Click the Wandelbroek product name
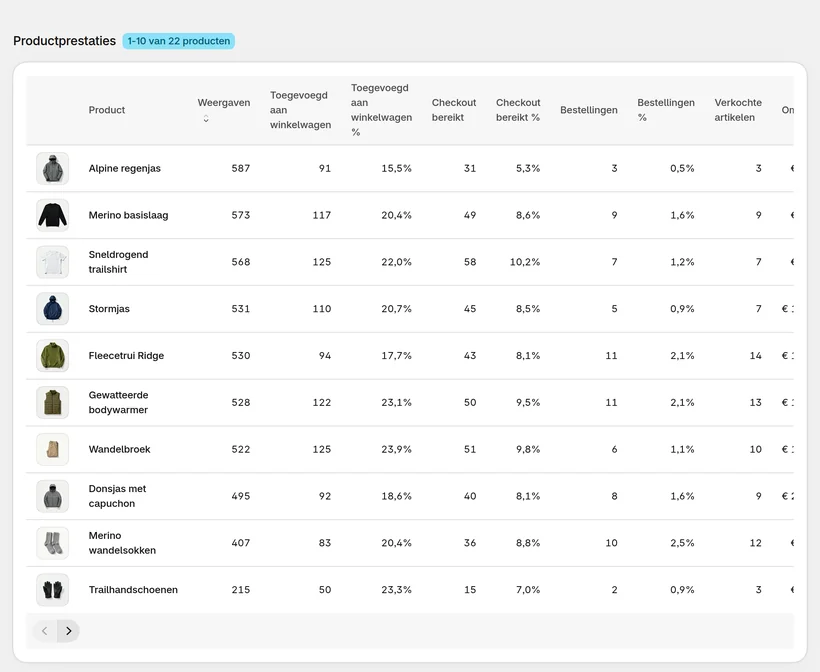Viewport: 820px width, 672px height. (119, 449)
